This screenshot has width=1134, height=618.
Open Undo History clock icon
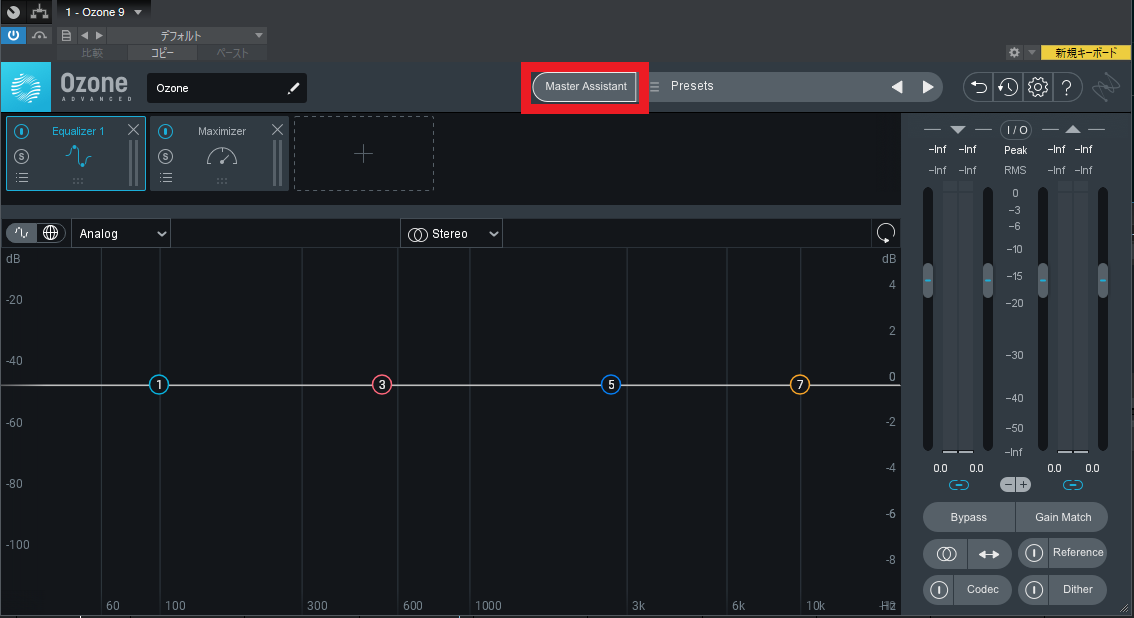pyautogui.click(x=1008, y=87)
